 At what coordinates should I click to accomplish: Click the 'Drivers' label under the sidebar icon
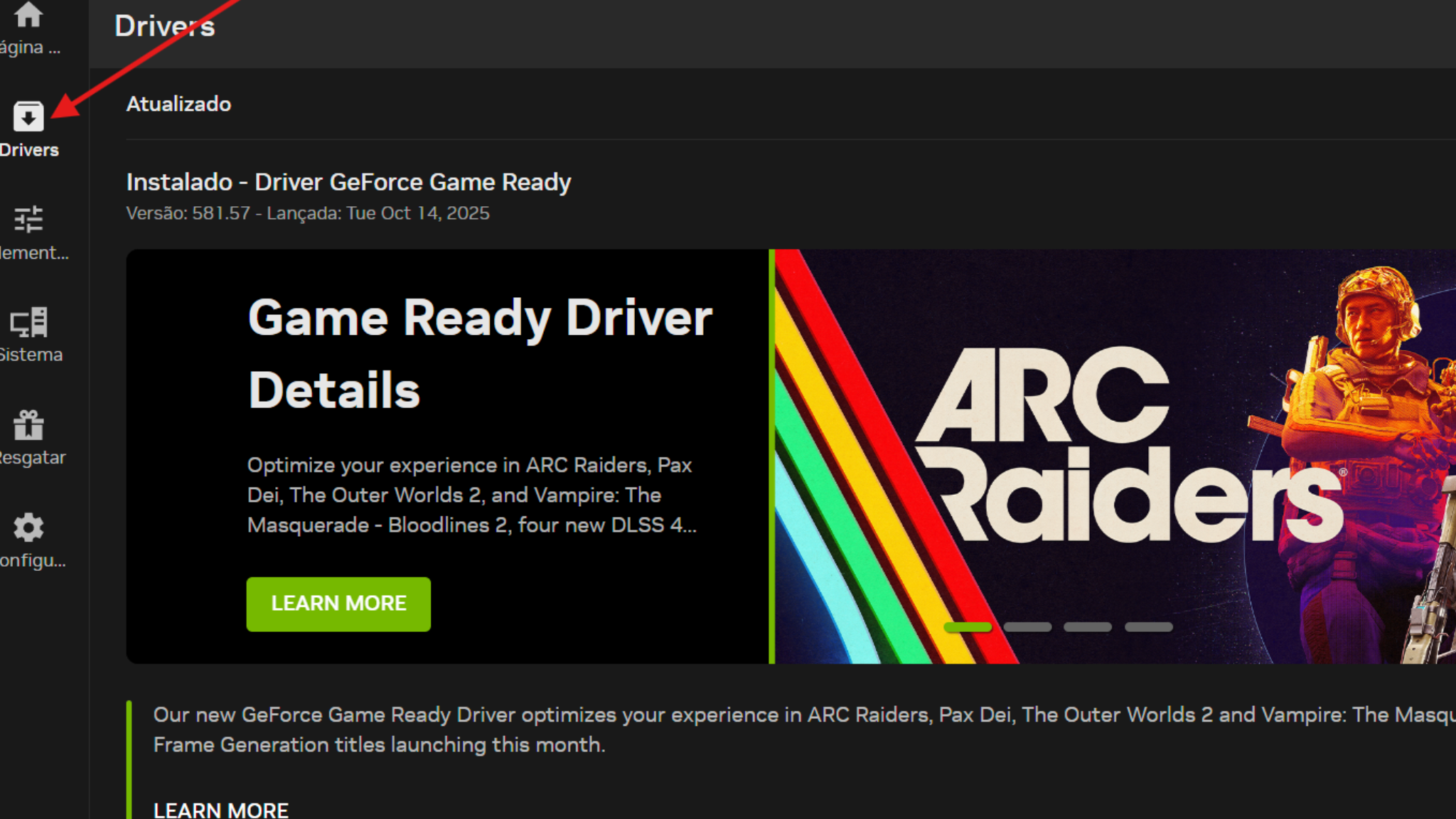coord(29,150)
